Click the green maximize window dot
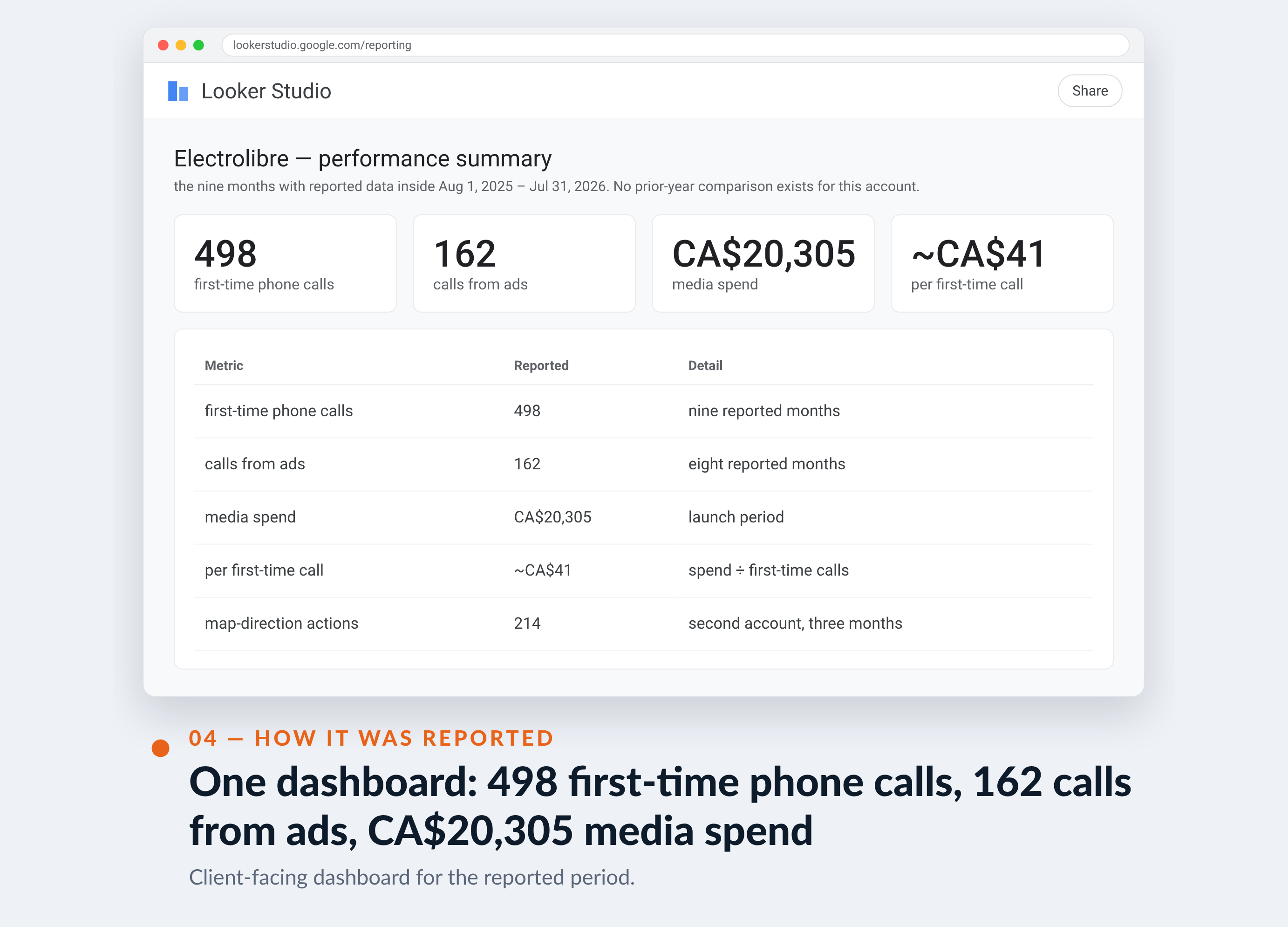The image size is (1288, 927). tap(198, 45)
